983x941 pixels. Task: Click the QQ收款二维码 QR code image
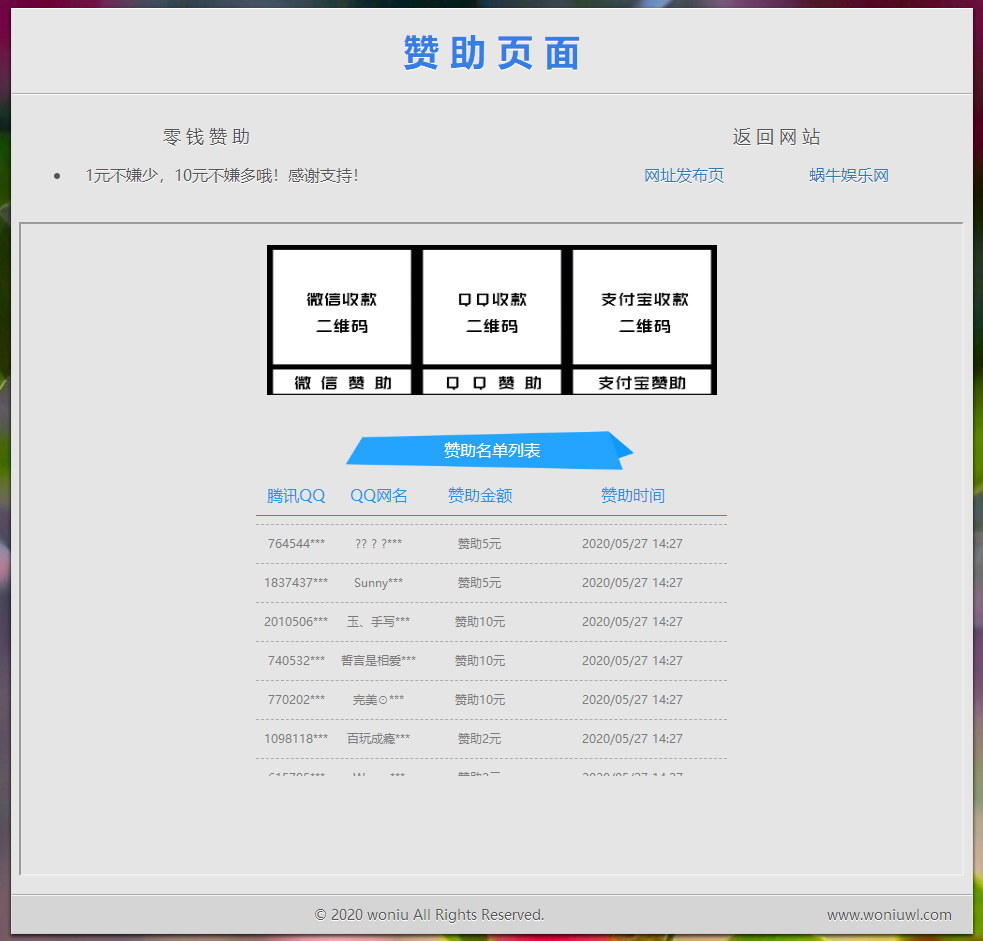[x=491, y=306]
